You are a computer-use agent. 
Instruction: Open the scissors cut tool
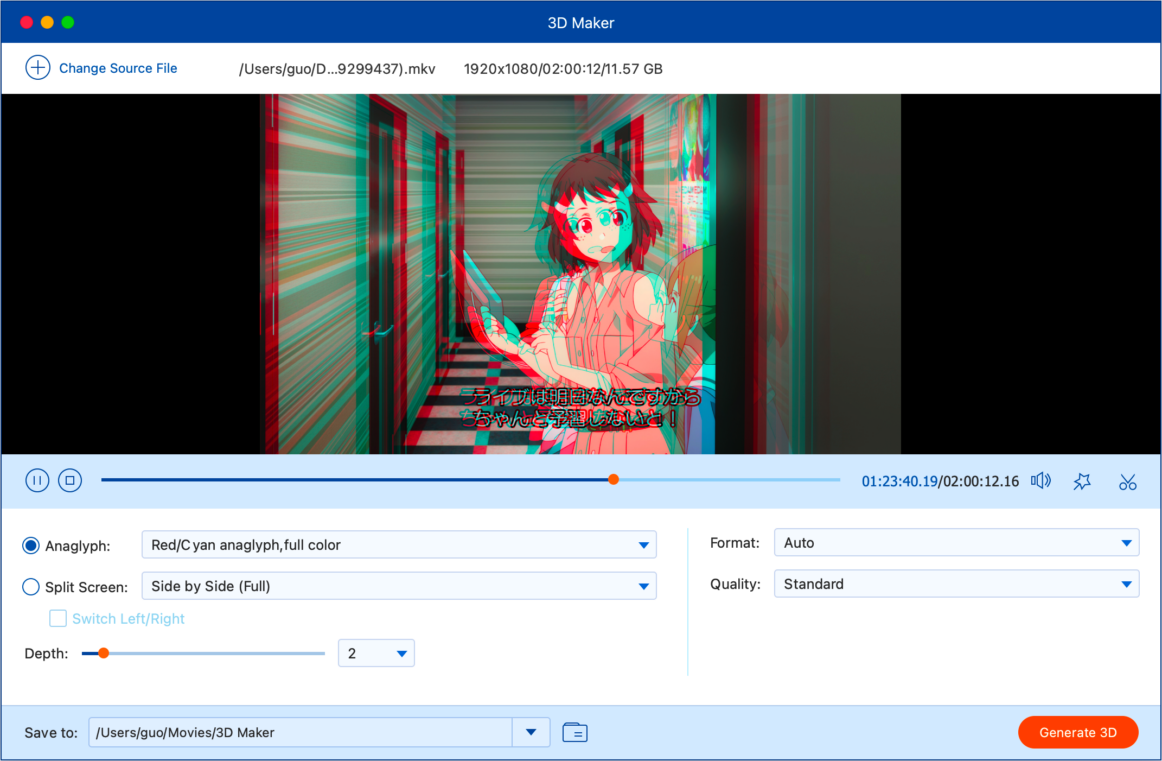pos(1127,482)
